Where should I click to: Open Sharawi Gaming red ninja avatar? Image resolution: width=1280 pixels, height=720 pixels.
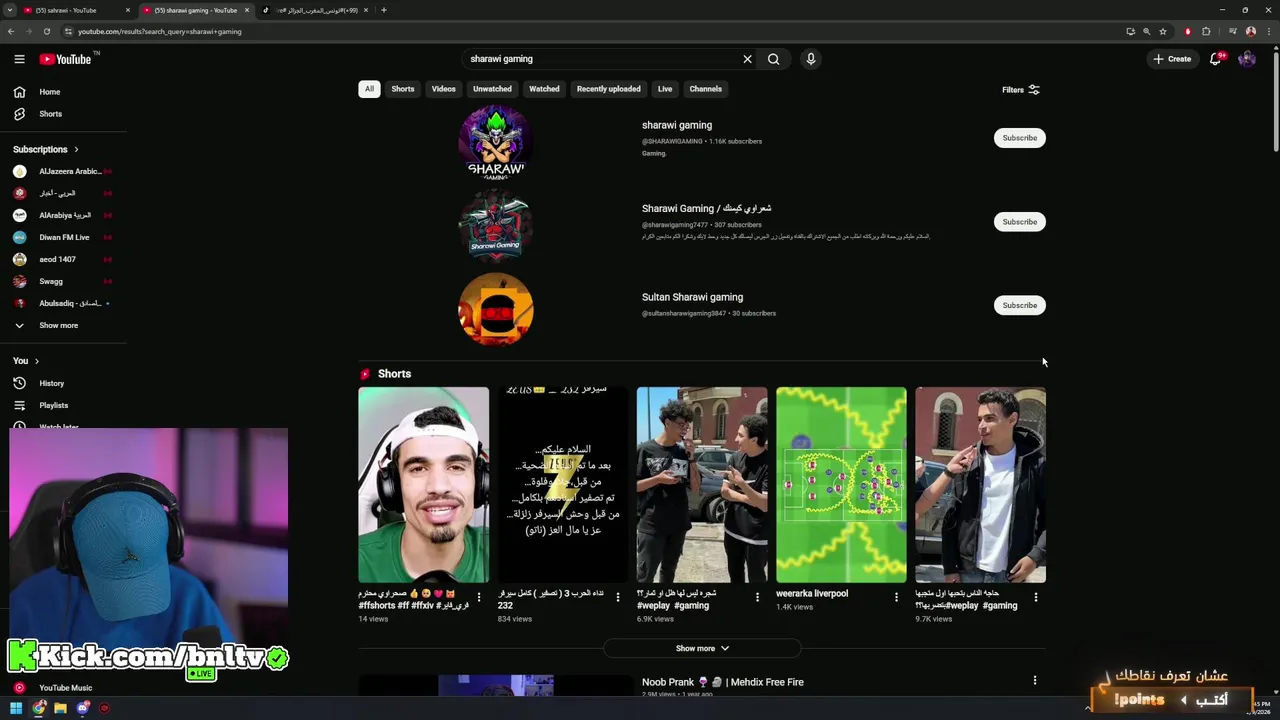coord(496,225)
